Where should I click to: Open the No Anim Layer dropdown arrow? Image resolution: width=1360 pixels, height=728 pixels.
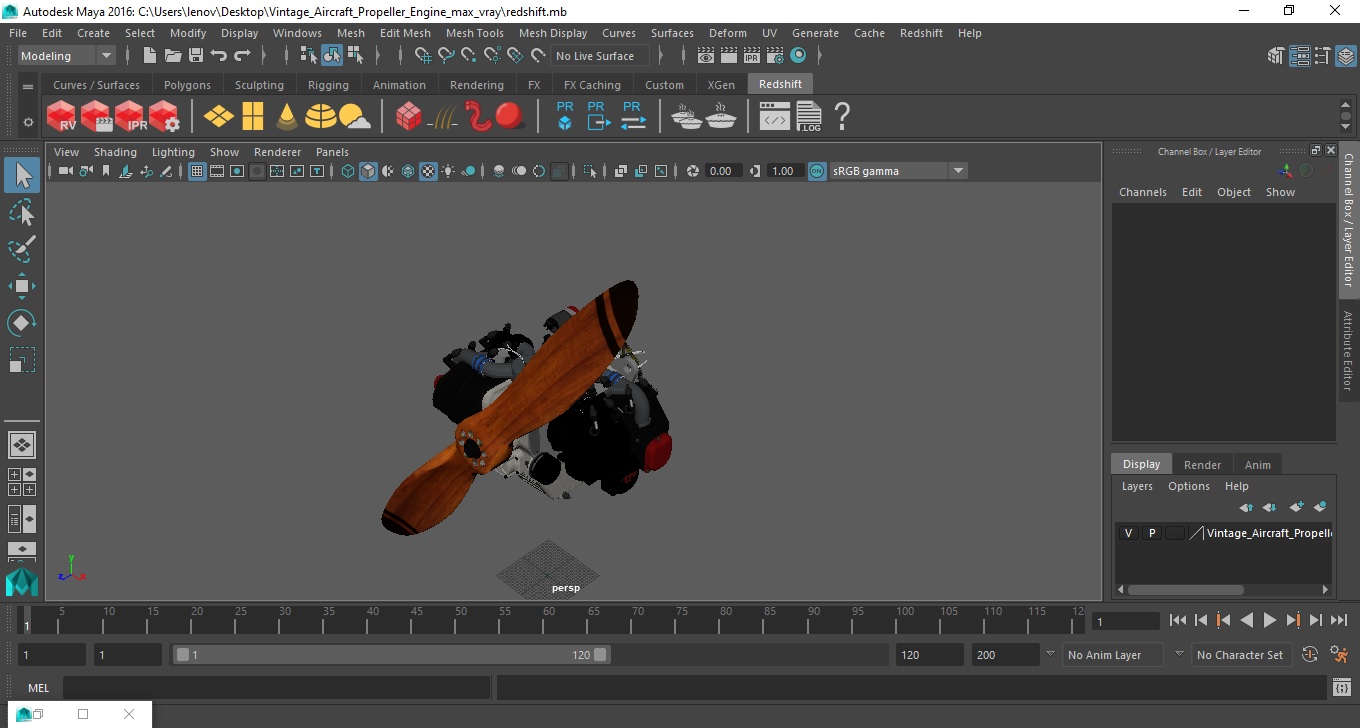tap(1050, 655)
